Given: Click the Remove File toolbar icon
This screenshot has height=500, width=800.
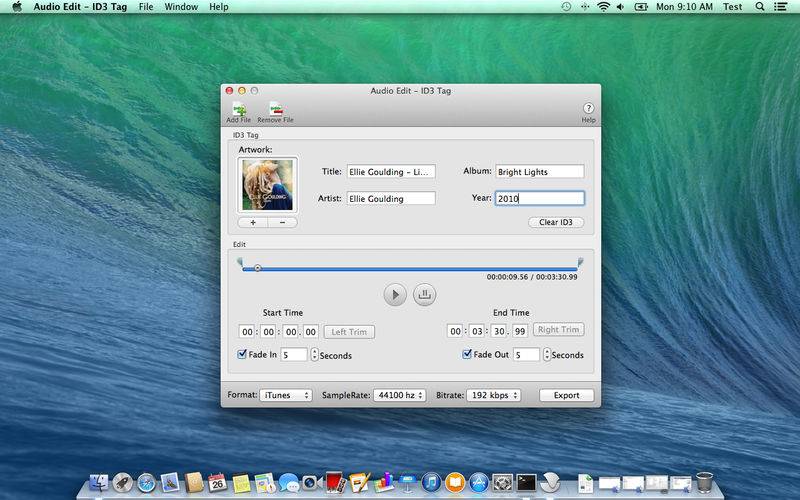Looking at the screenshot, I should click(275, 109).
